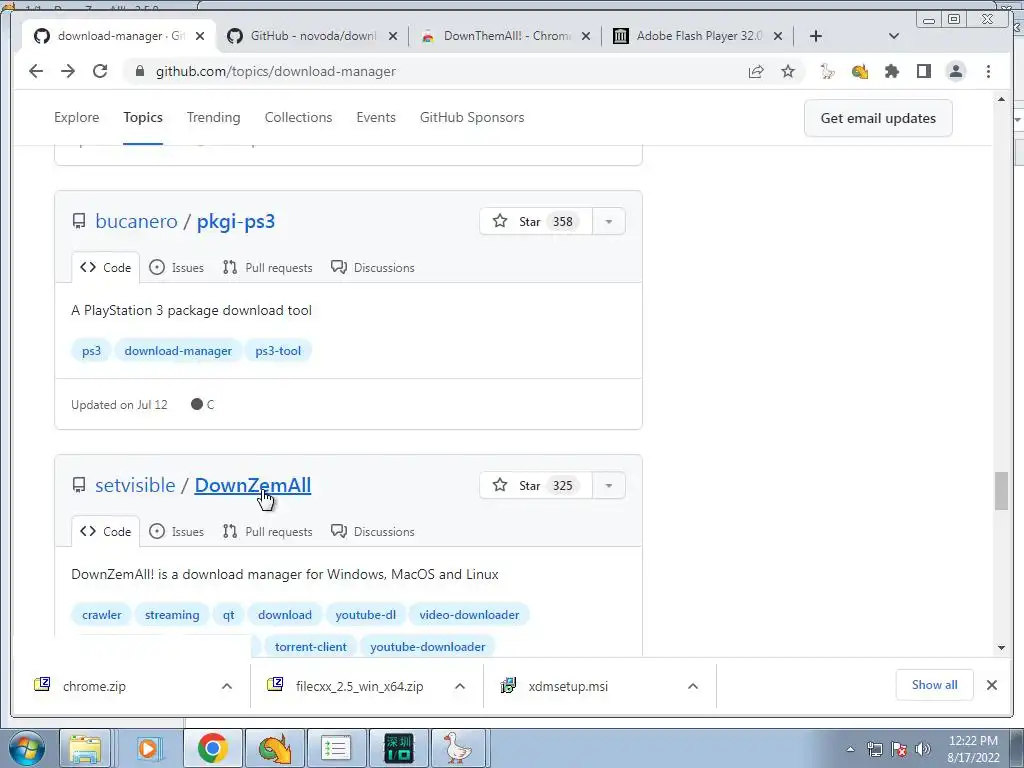The height and width of the screenshot is (768, 1024).
Task: Open the GitHub Sponsors navigation item
Action: [x=472, y=118]
